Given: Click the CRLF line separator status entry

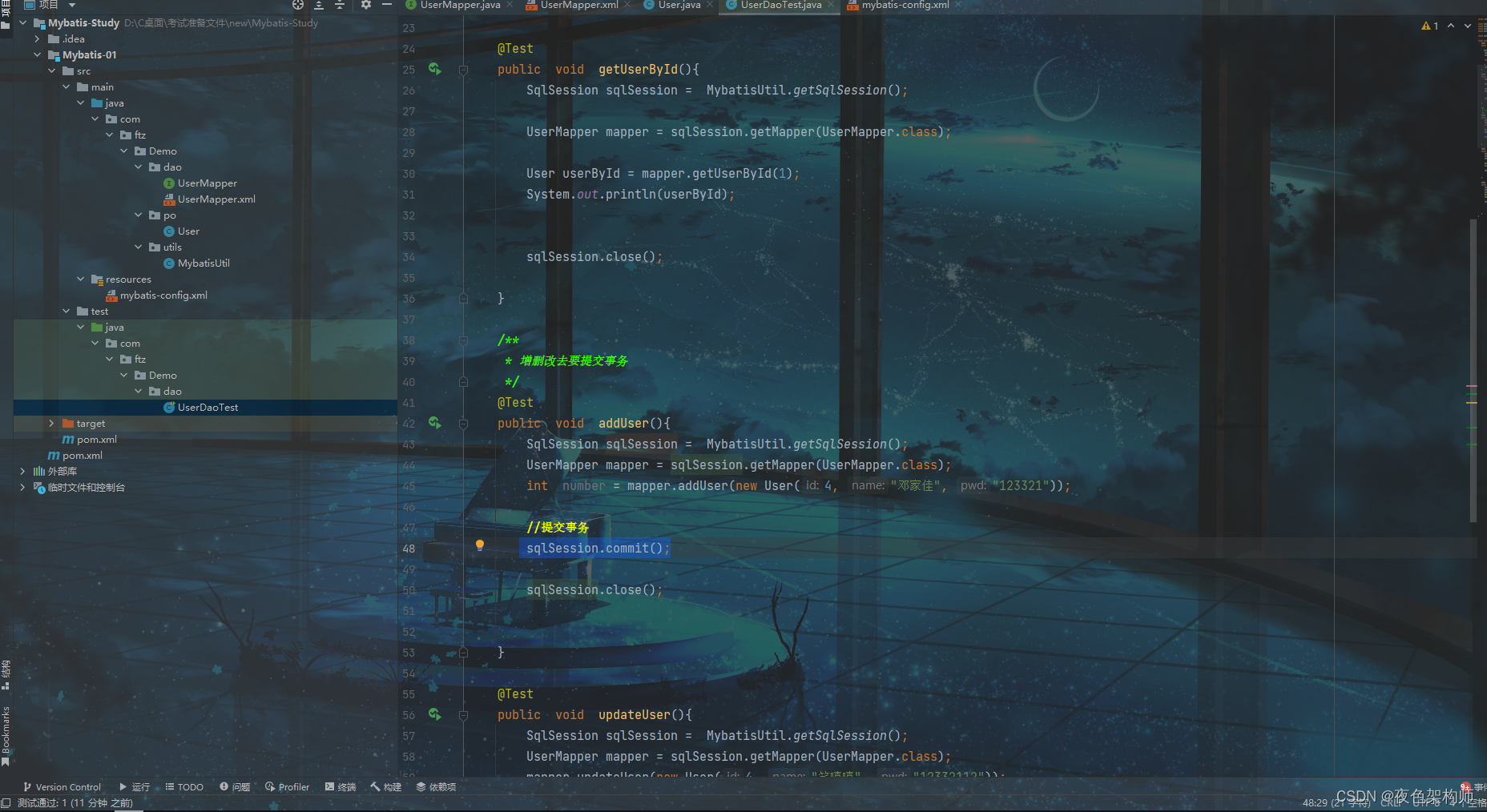Looking at the screenshot, I should (1392, 802).
